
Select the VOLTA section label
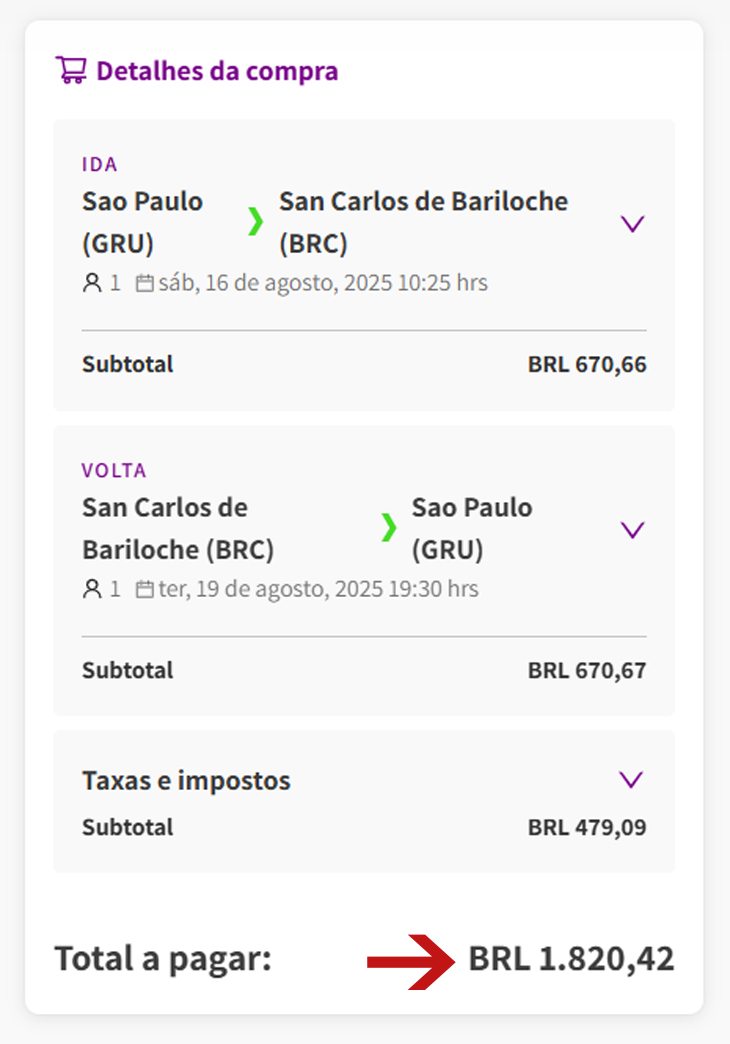[x=114, y=471]
